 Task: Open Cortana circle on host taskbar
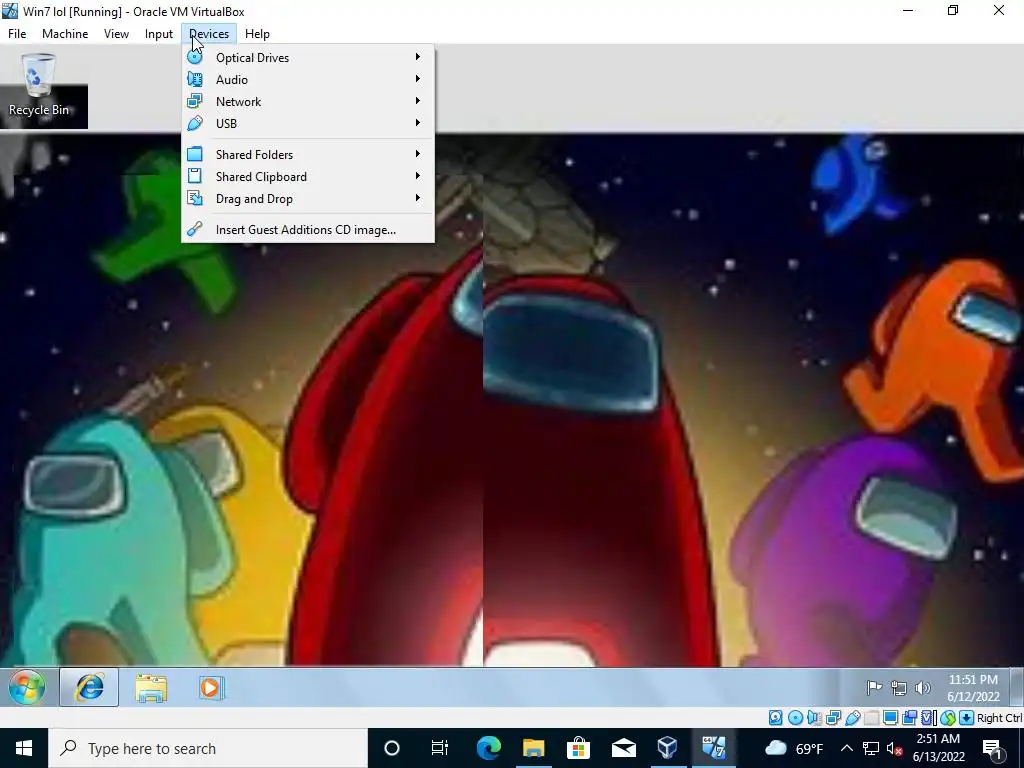pos(392,748)
